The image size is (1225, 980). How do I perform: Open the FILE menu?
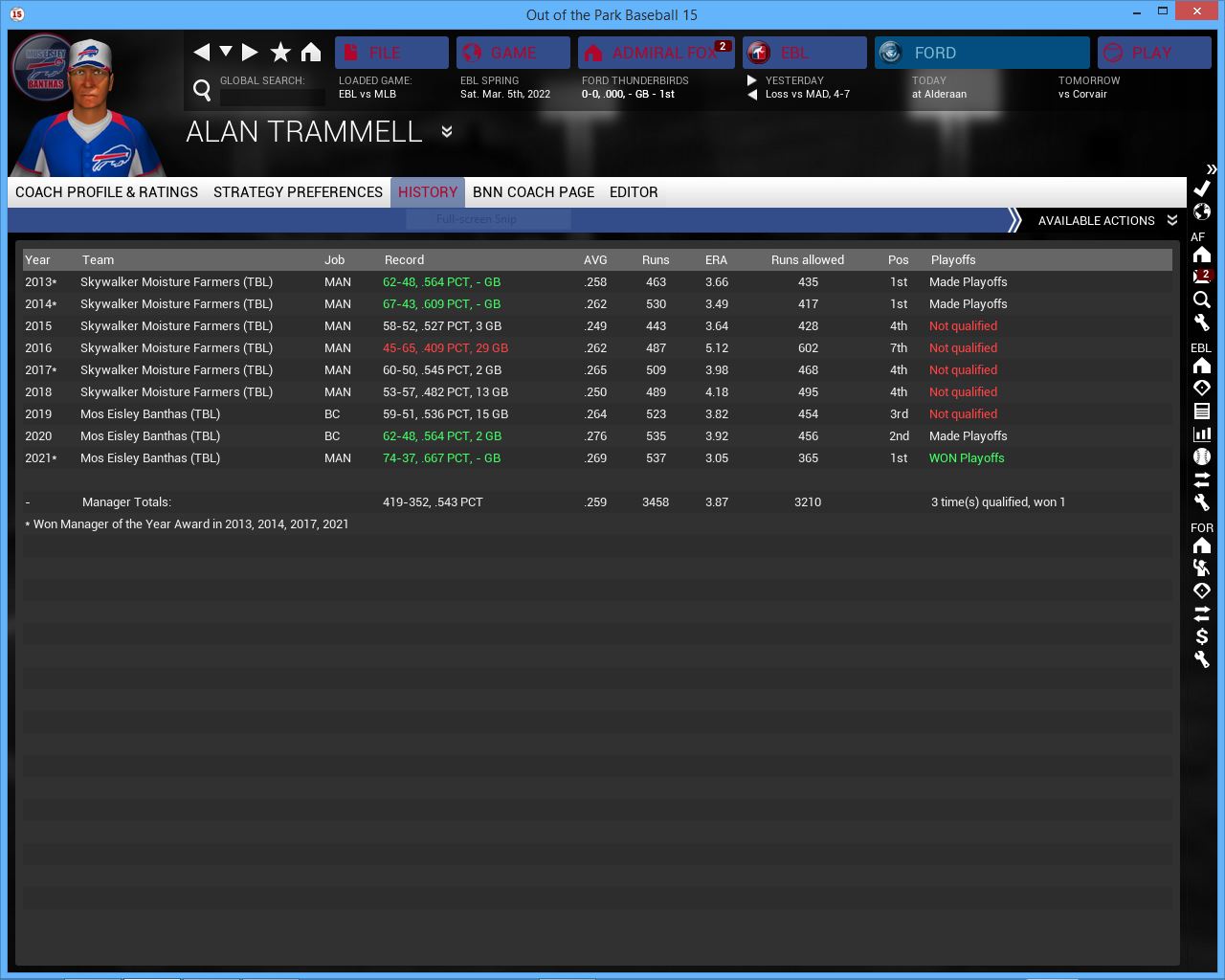click(391, 53)
